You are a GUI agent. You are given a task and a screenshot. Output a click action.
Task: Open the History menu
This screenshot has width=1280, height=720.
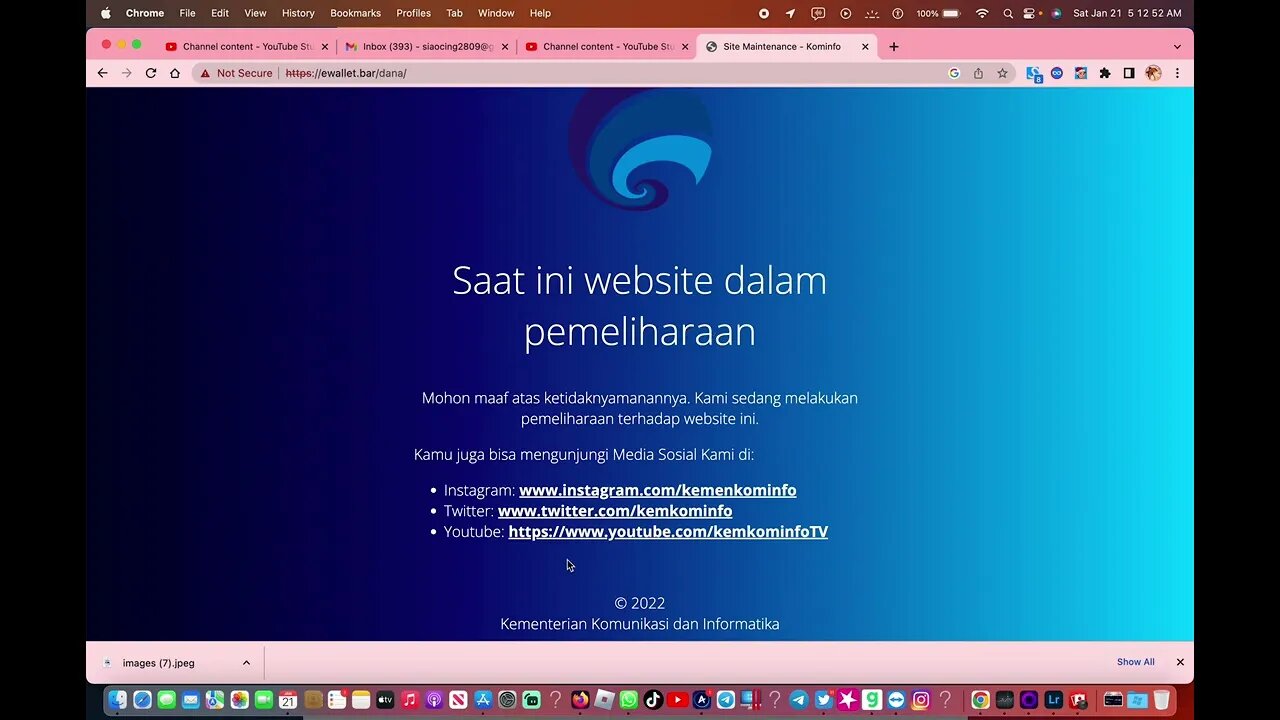(298, 13)
